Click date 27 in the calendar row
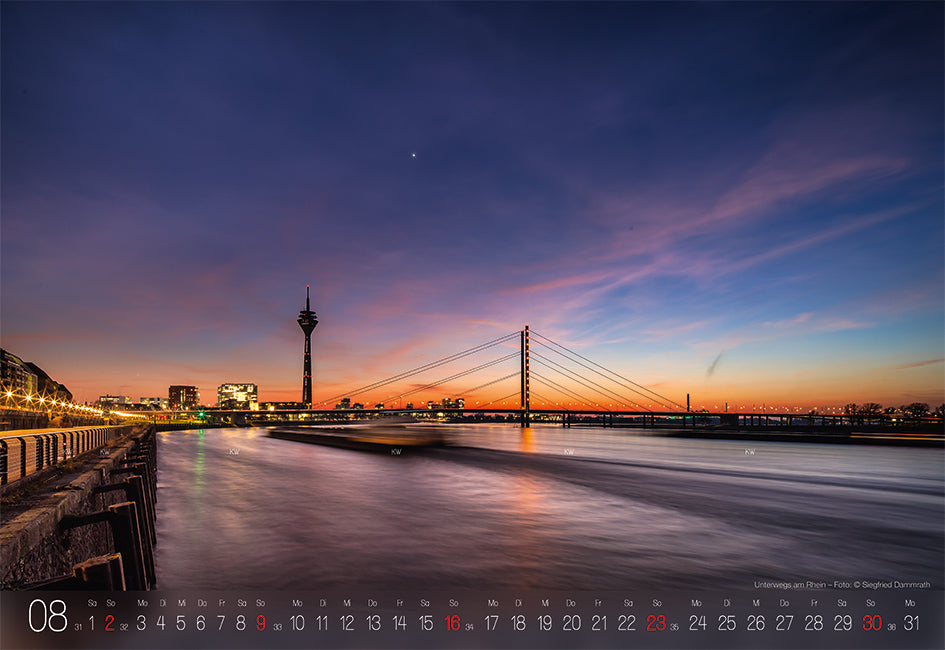 784,623
